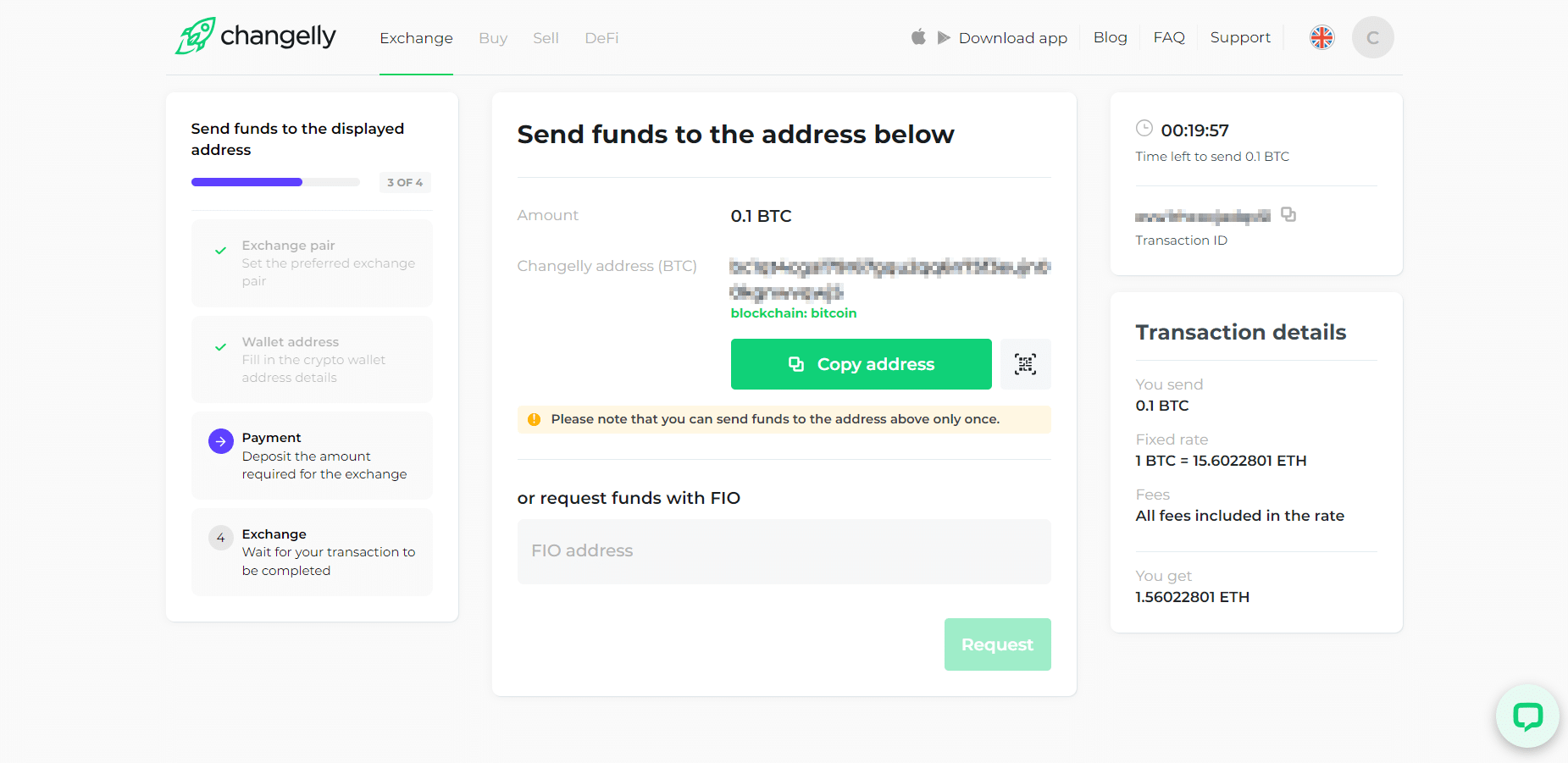Open the DeFi tab

tap(601, 38)
